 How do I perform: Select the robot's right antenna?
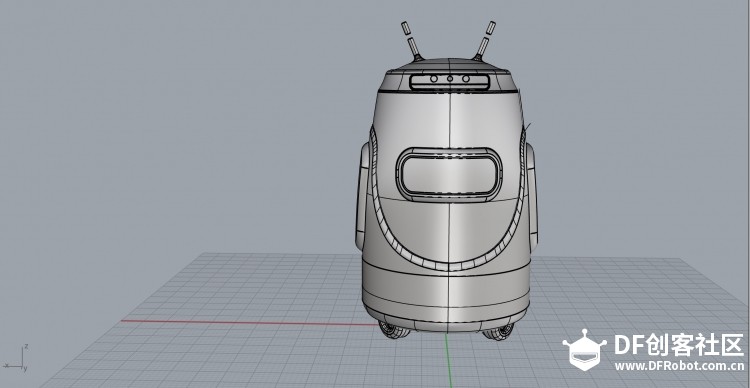(485, 41)
